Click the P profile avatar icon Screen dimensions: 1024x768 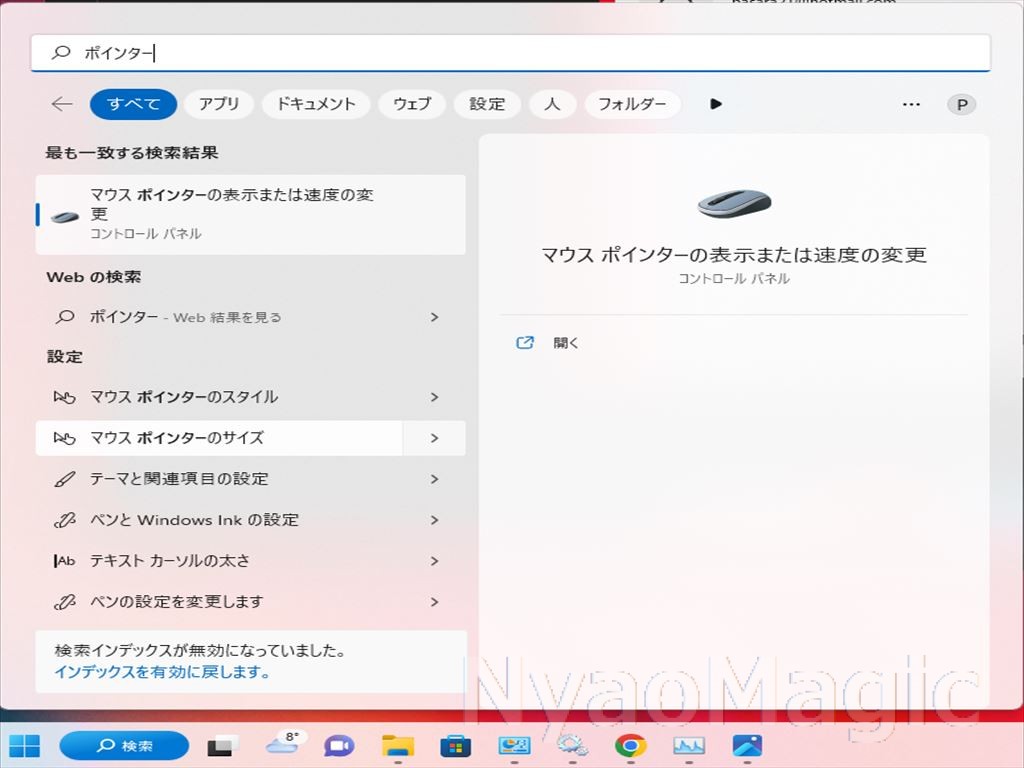coord(961,104)
